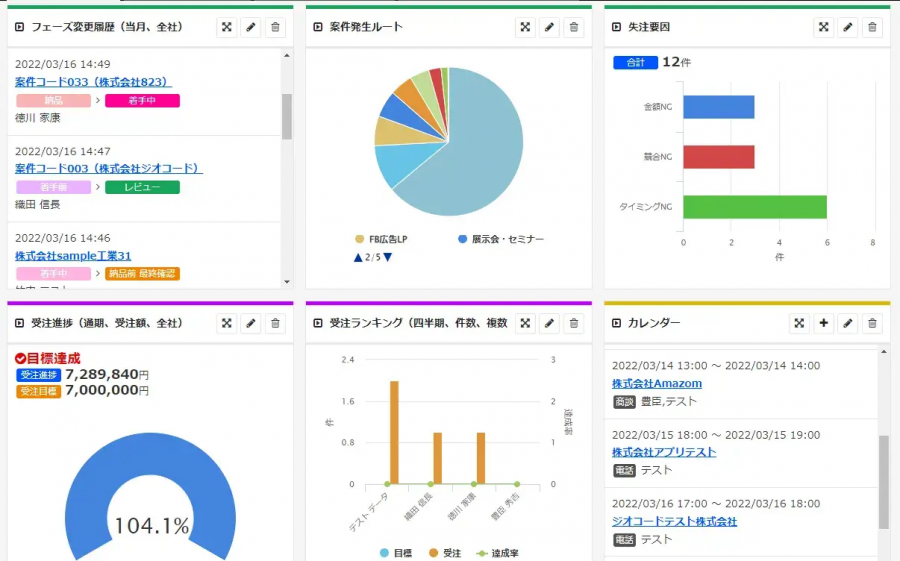Collapse the フェーズ変更履歴 widget header toggle
This screenshot has width=900, height=561.
(x=20, y=27)
